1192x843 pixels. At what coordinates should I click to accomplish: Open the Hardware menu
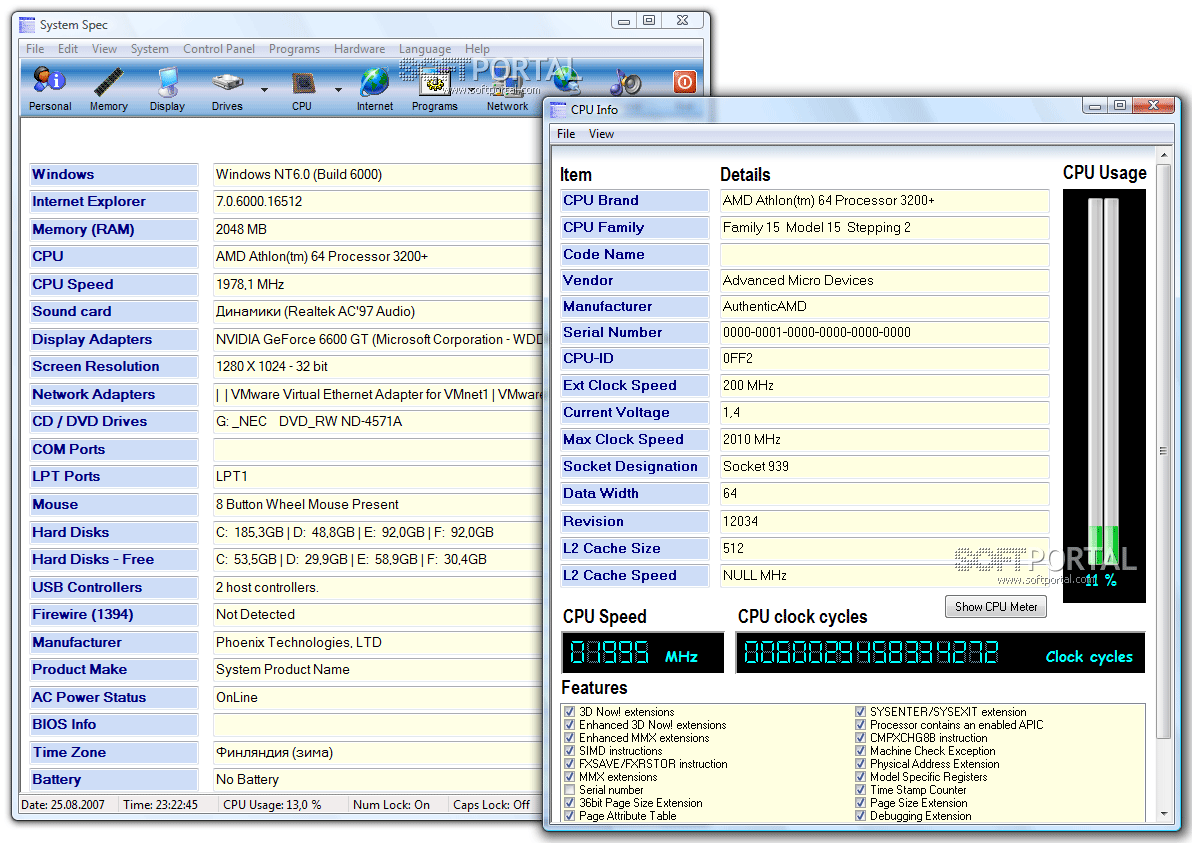(x=360, y=49)
